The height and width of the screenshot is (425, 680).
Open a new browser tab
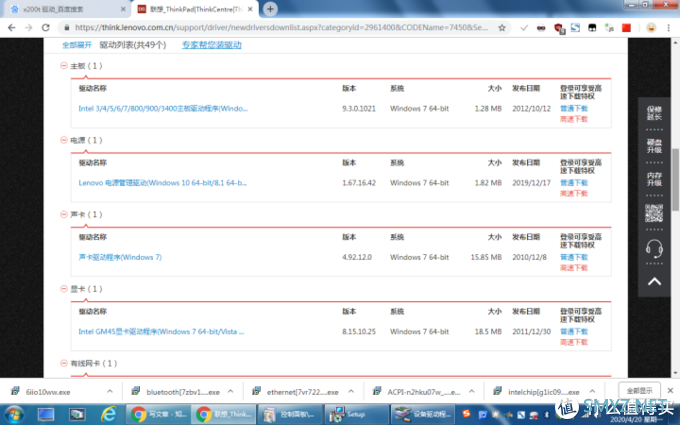(x=270, y=9)
